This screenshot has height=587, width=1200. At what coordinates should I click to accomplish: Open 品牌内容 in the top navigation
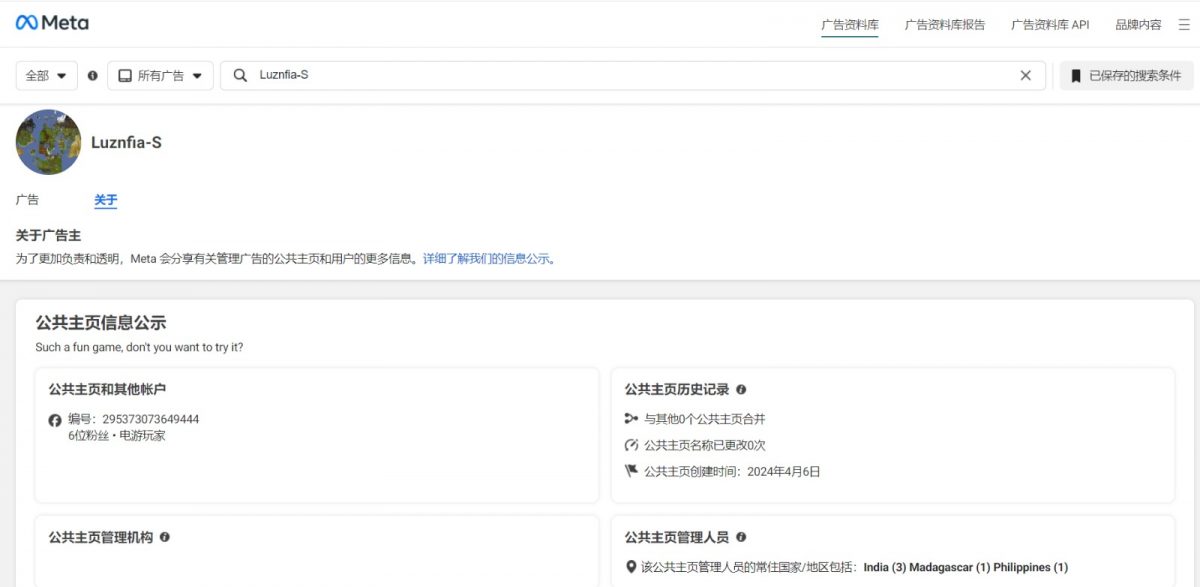tap(1139, 25)
